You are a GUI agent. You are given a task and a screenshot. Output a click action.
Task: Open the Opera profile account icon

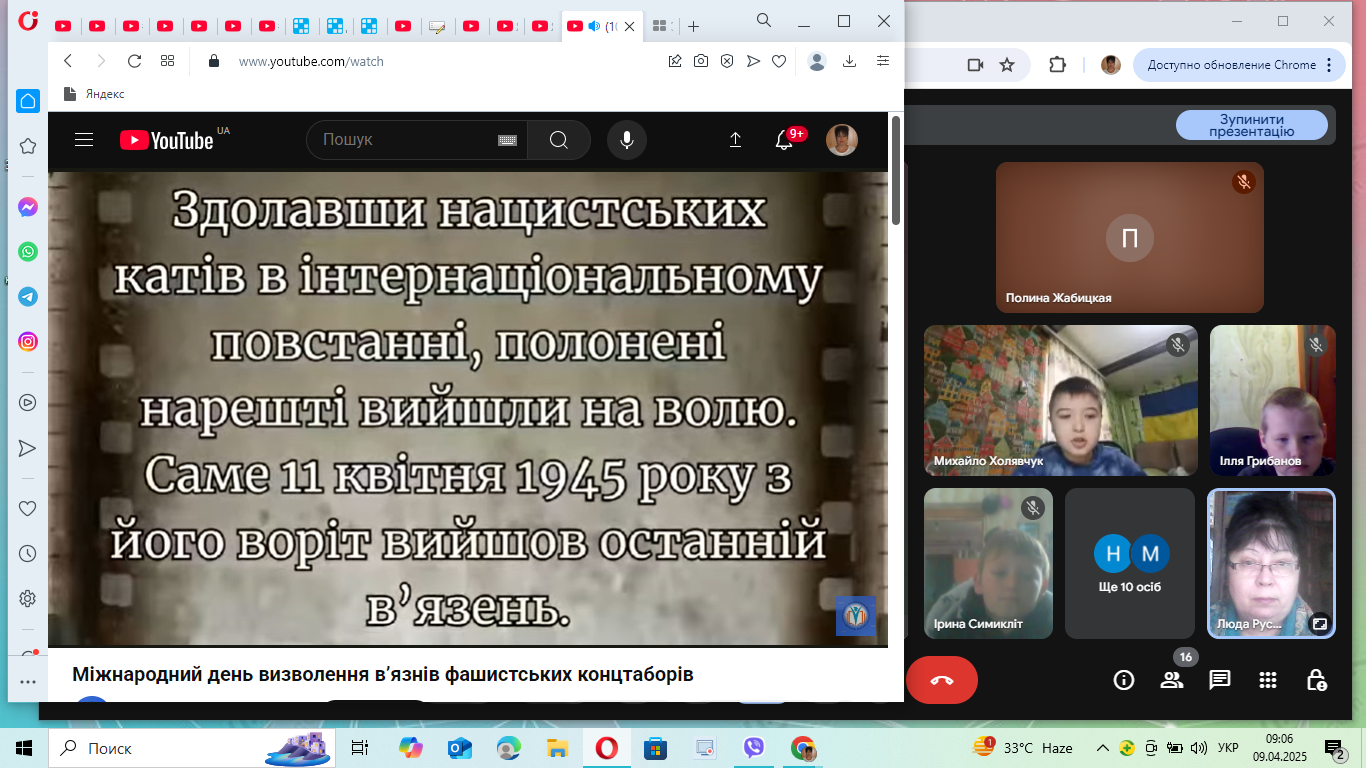tap(817, 61)
